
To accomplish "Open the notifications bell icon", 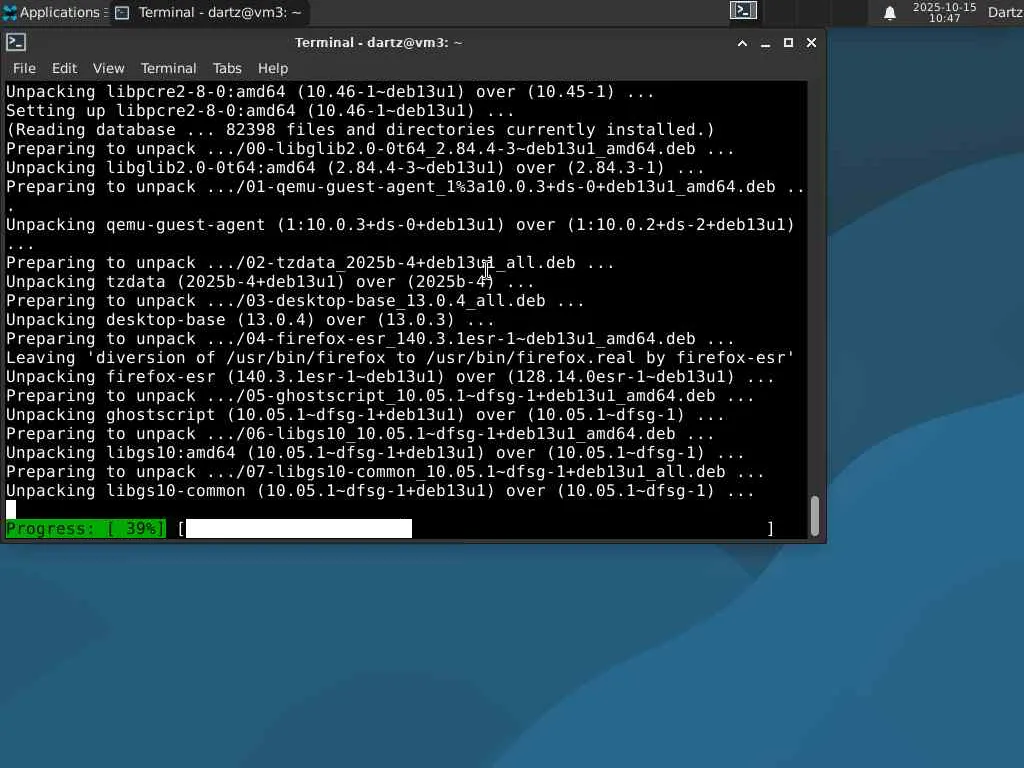I will [889, 13].
